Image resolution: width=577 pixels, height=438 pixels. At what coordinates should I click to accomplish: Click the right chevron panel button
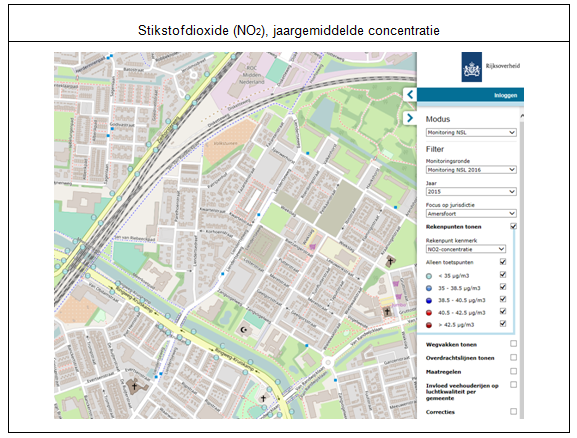coord(410,118)
